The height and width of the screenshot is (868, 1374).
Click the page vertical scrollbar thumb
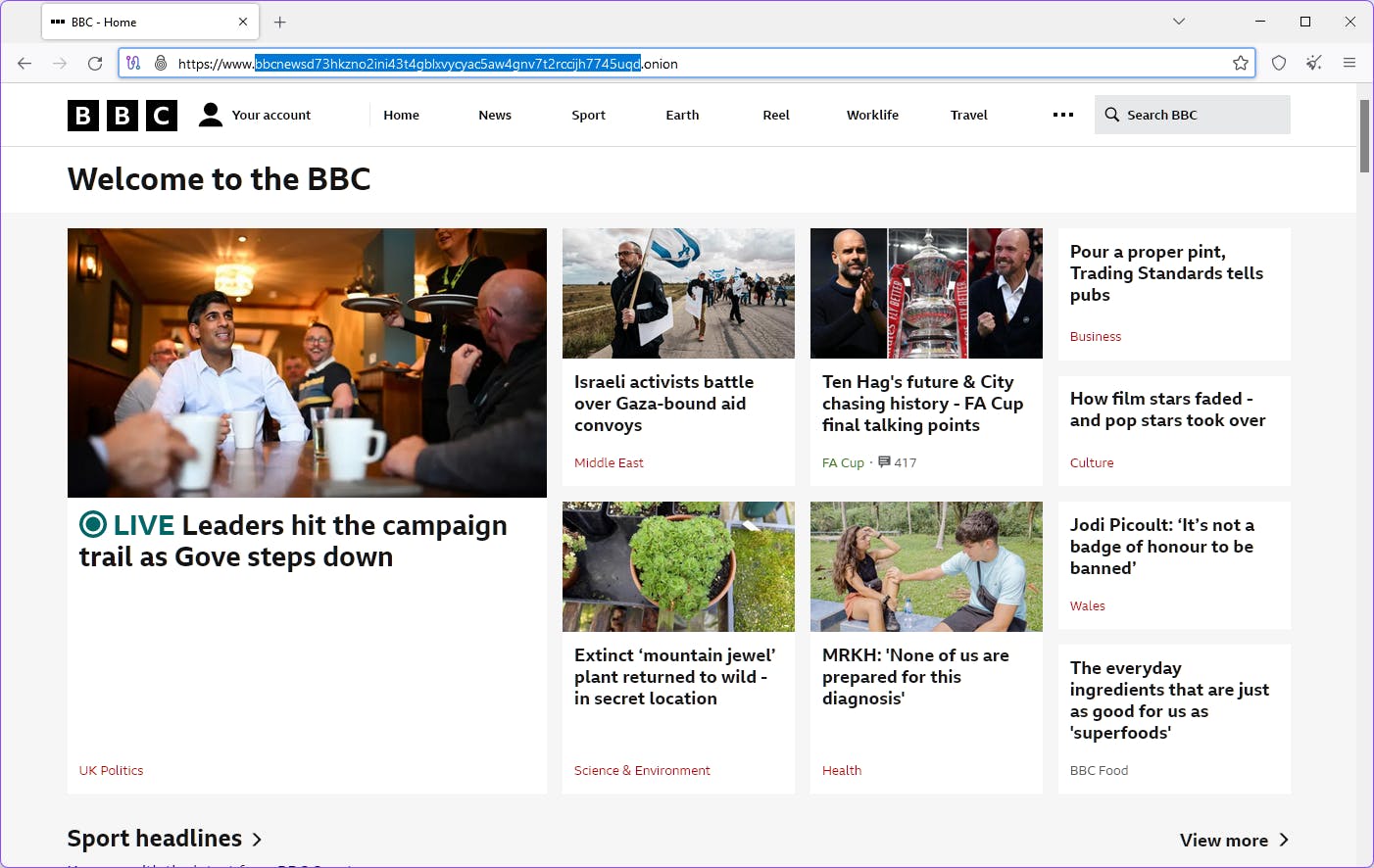click(x=1364, y=135)
